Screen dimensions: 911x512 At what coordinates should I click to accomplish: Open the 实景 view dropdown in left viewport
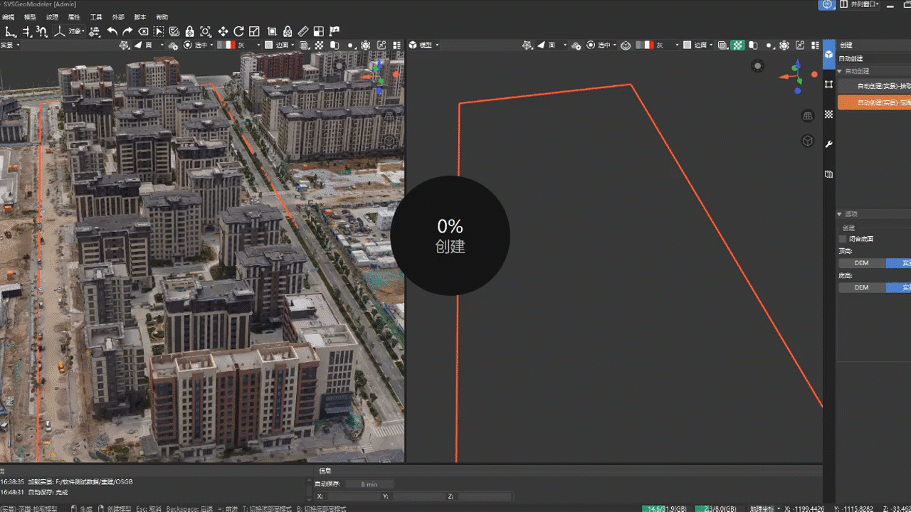pyautogui.click(x=12, y=45)
